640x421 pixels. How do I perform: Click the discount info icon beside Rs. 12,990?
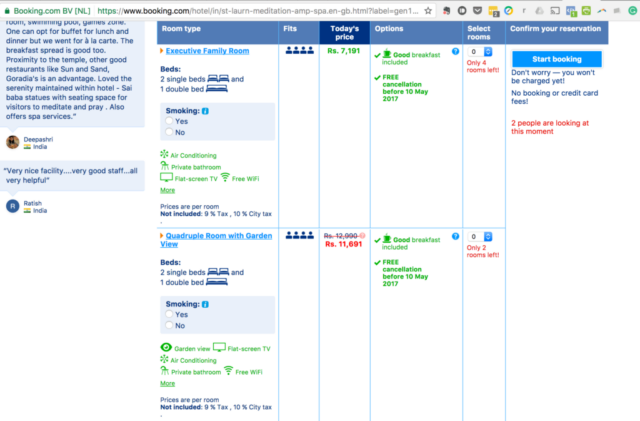[x=362, y=236]
